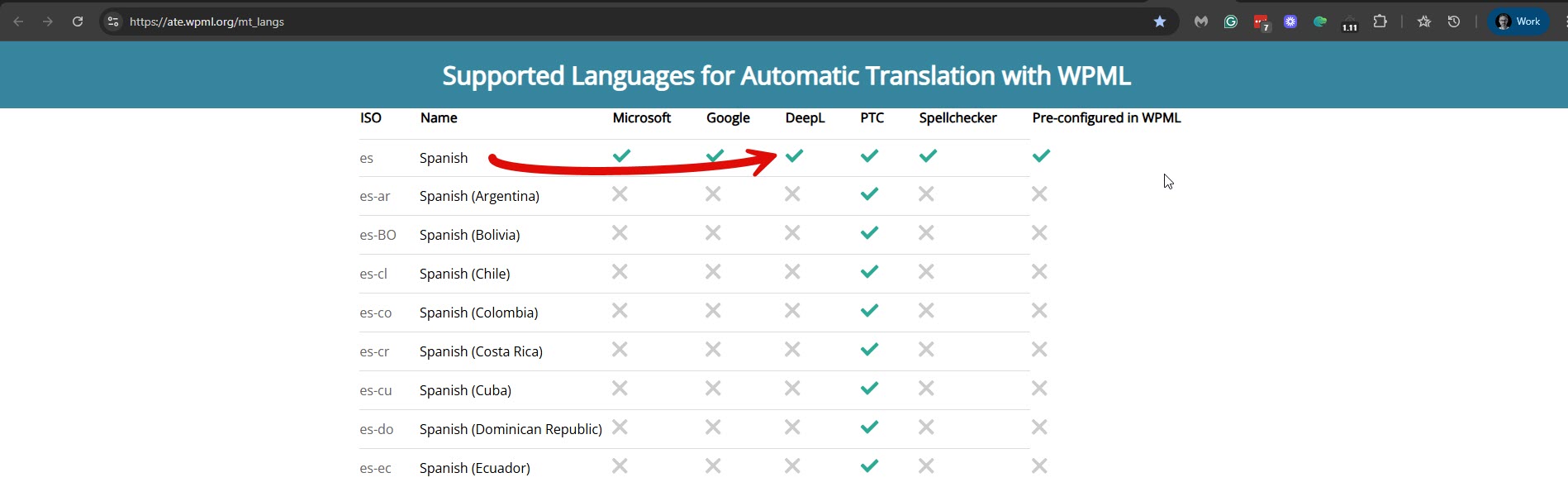1568x487 pixels.
Task: Click the page title about Supported Languages
Action: coord(786,76)
